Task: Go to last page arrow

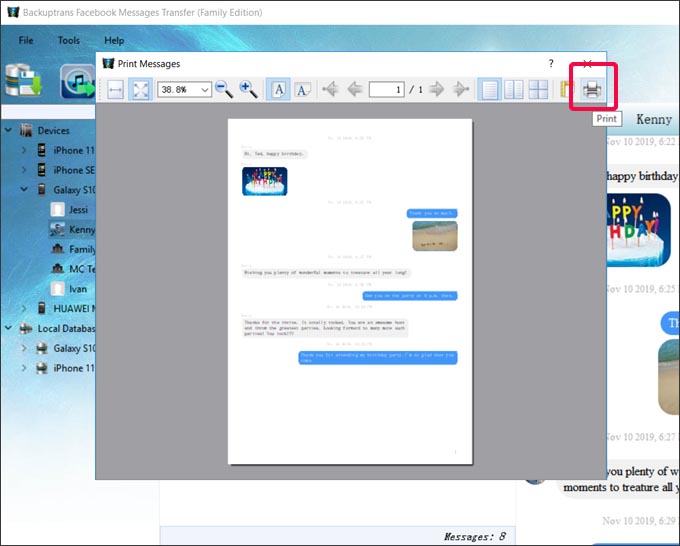Action: click(x=461, y=89)
